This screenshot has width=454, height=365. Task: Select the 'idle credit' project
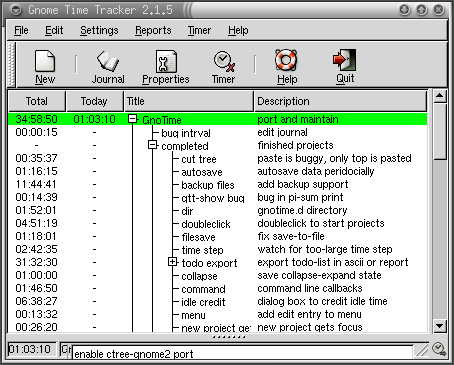(203, 302)
